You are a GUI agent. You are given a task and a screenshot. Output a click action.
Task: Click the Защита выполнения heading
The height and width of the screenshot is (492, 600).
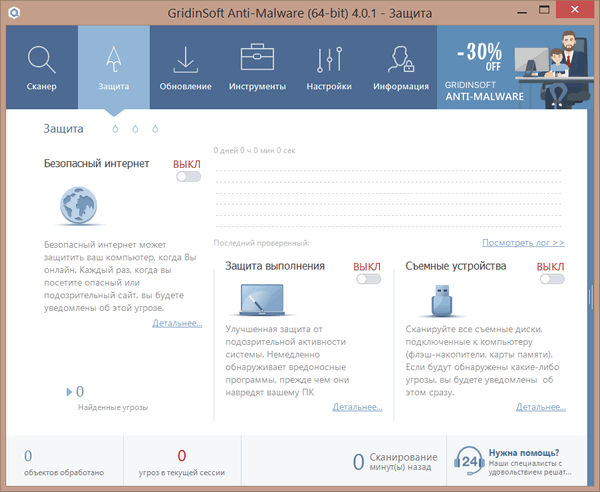[275, 266]
